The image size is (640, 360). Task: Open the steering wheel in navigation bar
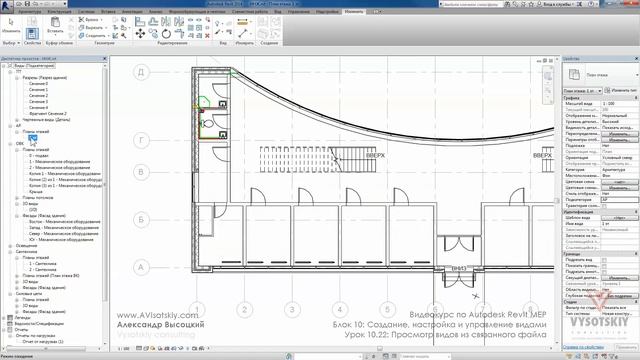click(x=548, y=76)
